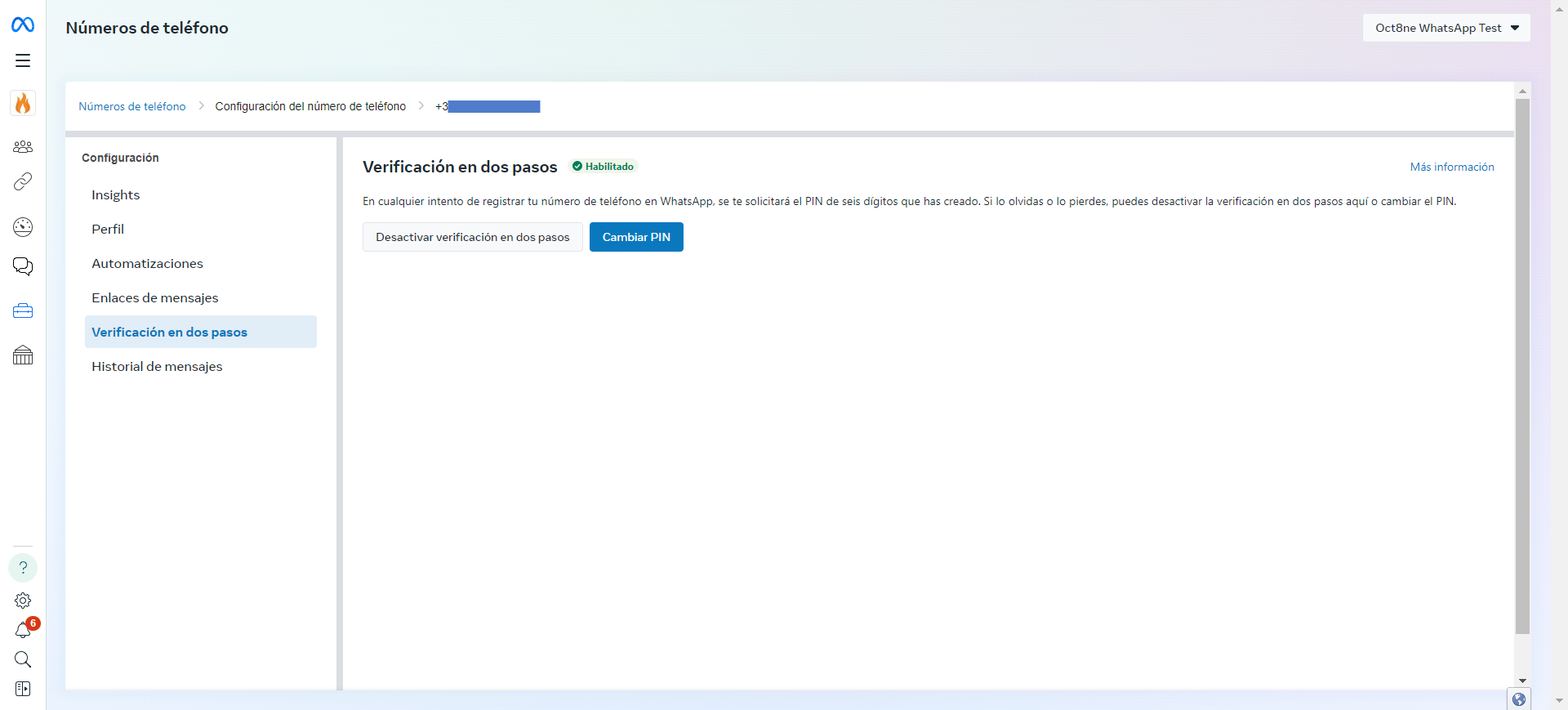Open notifications bell with 6 badge
This screenshot has height=710, width=1568.
coord(23,630)
